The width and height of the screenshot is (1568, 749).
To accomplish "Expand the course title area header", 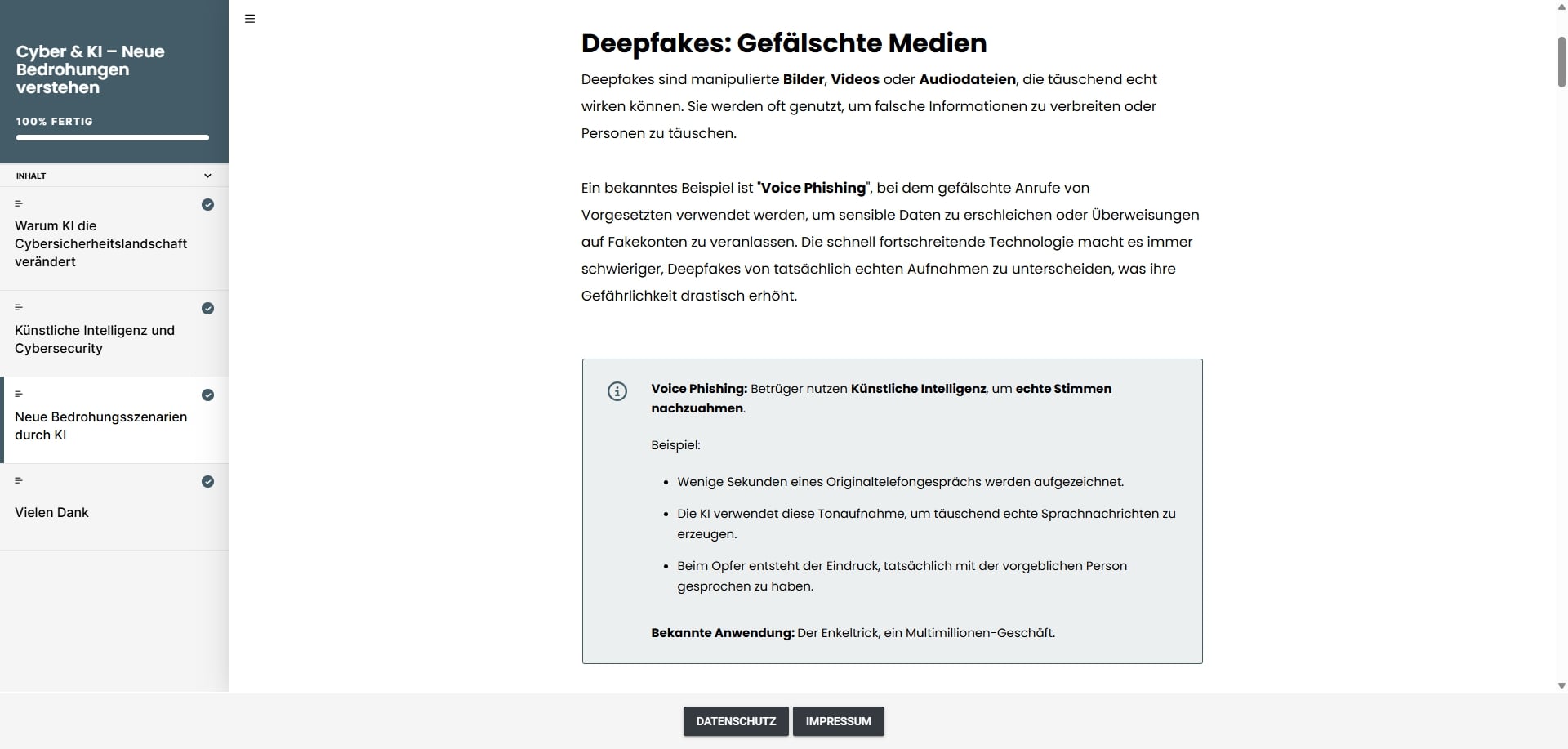I will [x=91, y=69].
